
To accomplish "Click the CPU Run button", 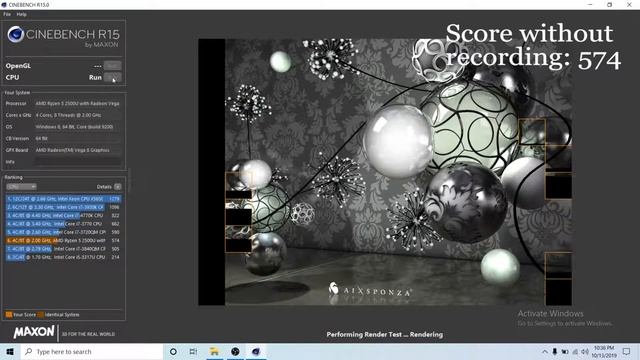I will 112,77.
